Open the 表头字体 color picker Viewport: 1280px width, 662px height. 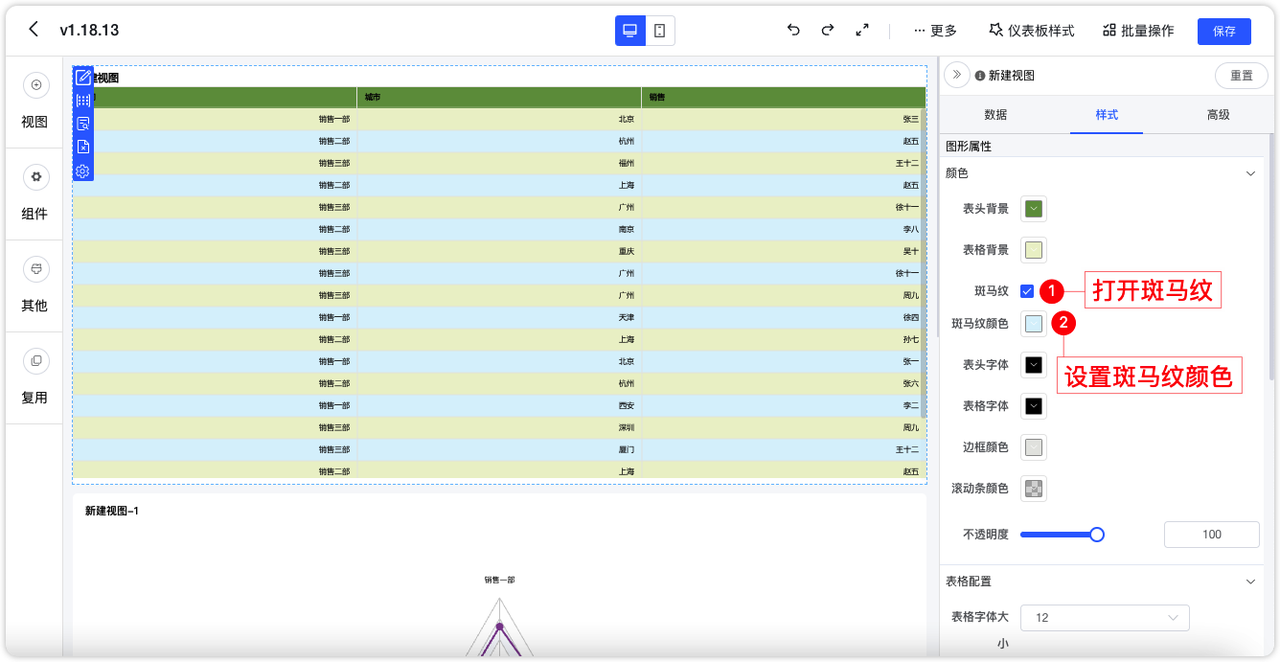pyautogui.click(x=1034, y=365)
